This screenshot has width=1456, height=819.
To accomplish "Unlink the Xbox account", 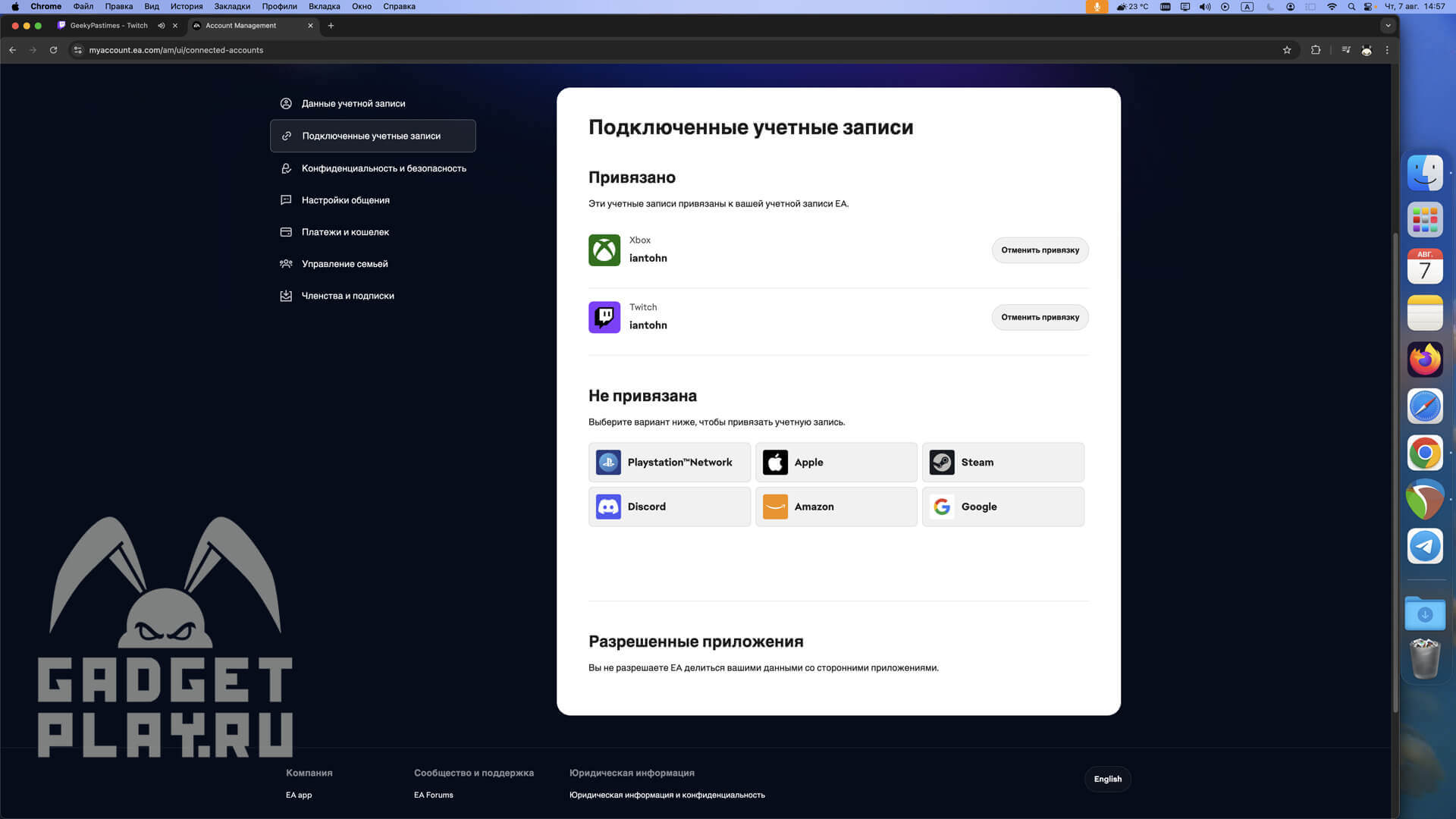I will (x=1040, y=250).
